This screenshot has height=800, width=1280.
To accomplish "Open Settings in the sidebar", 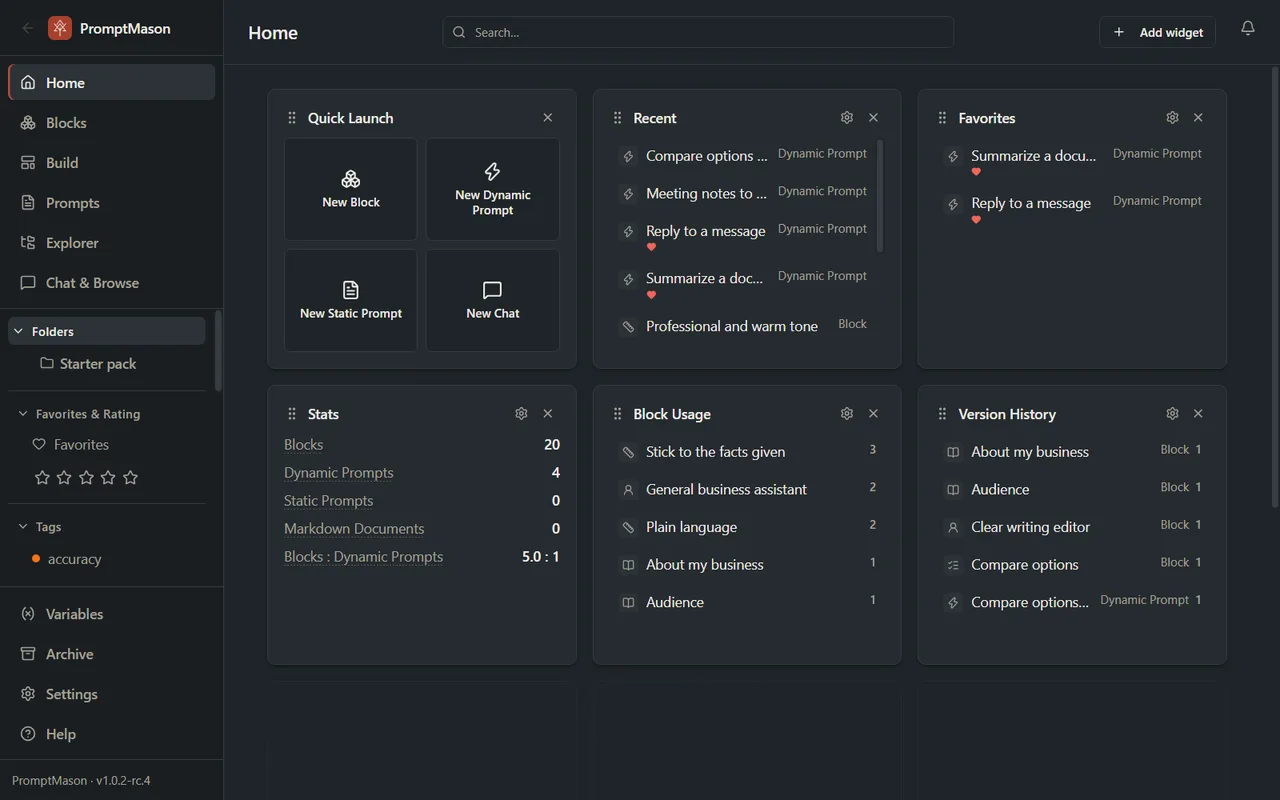I will (x=111, y=694).
